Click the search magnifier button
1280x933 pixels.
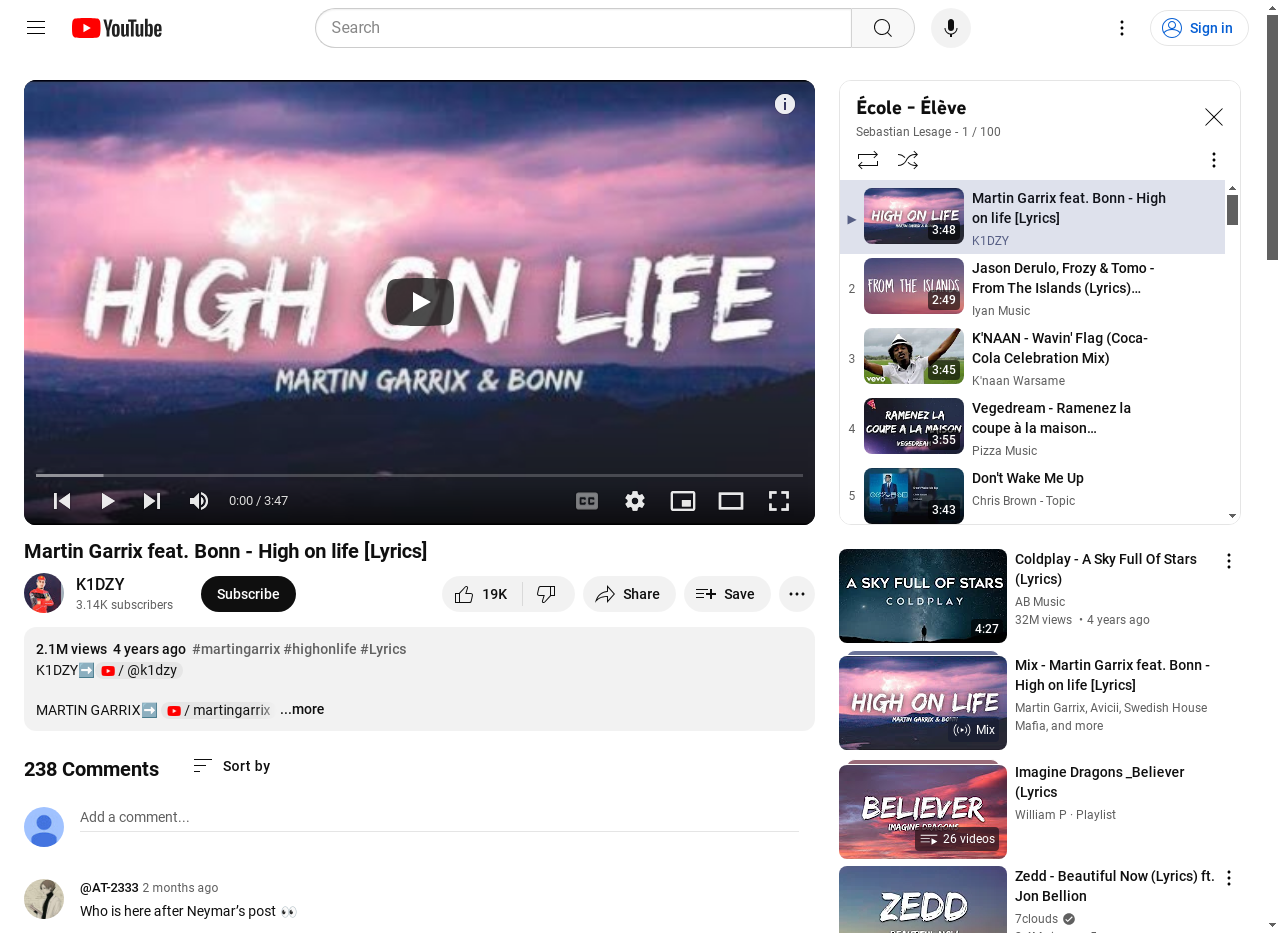coord(882,28)
